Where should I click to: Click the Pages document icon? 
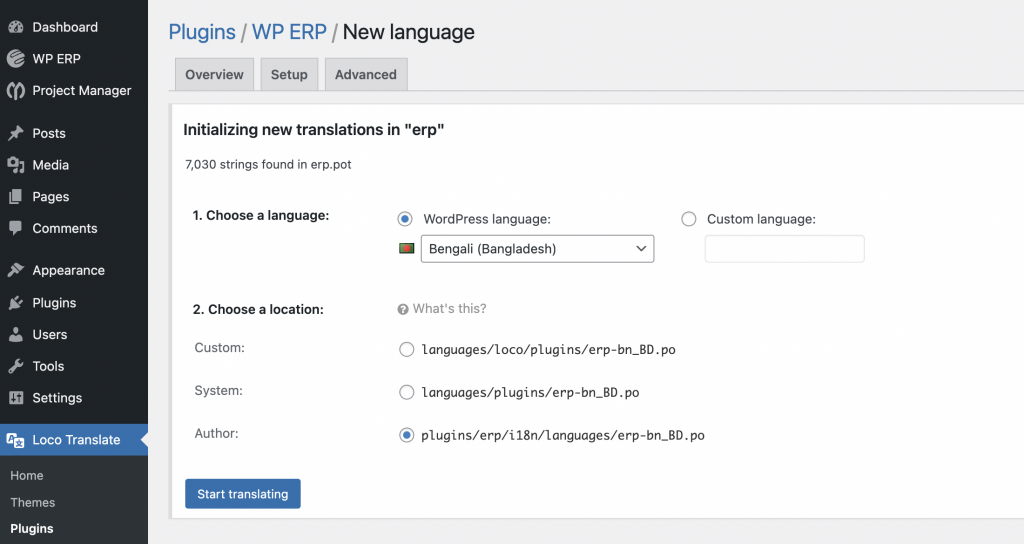coord(16,197)
